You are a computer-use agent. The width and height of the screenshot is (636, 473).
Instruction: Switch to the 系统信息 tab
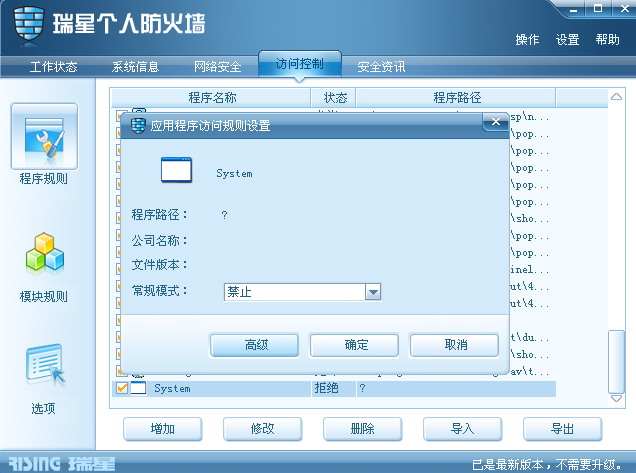[x=135, y=67]
